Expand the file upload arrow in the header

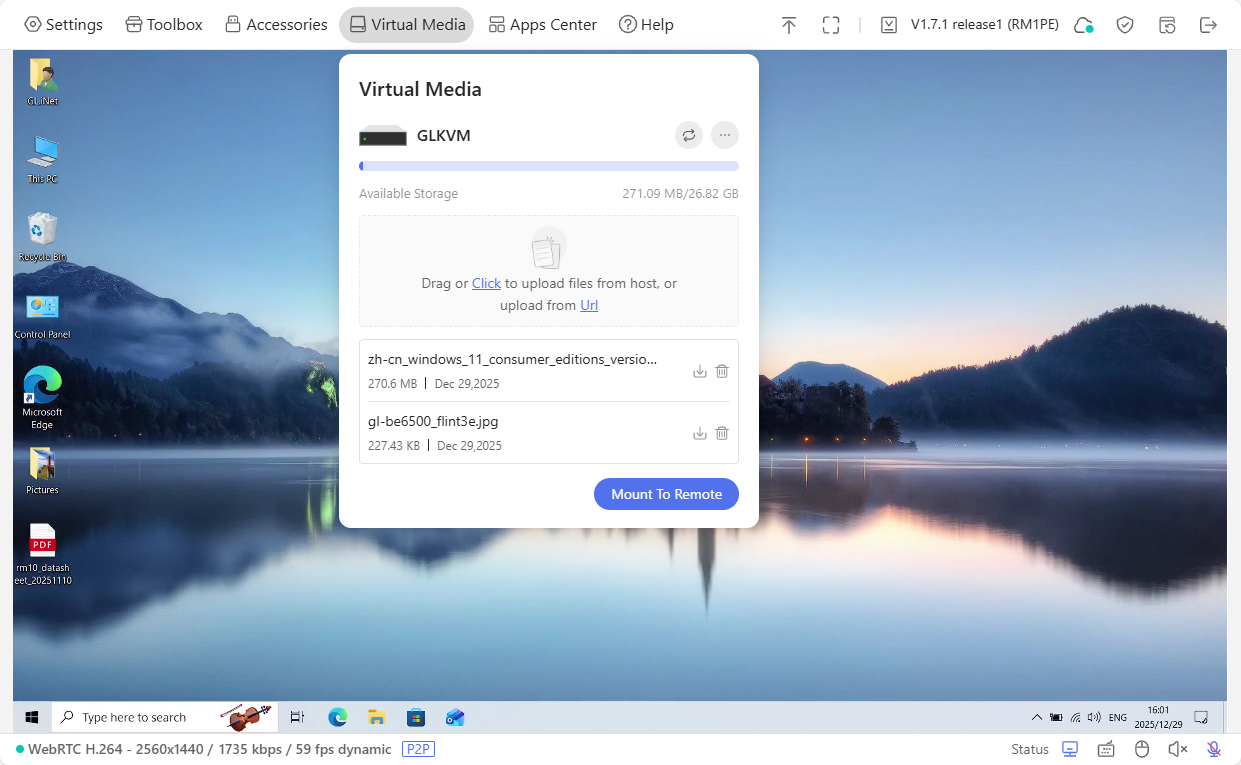coord(789,24)
